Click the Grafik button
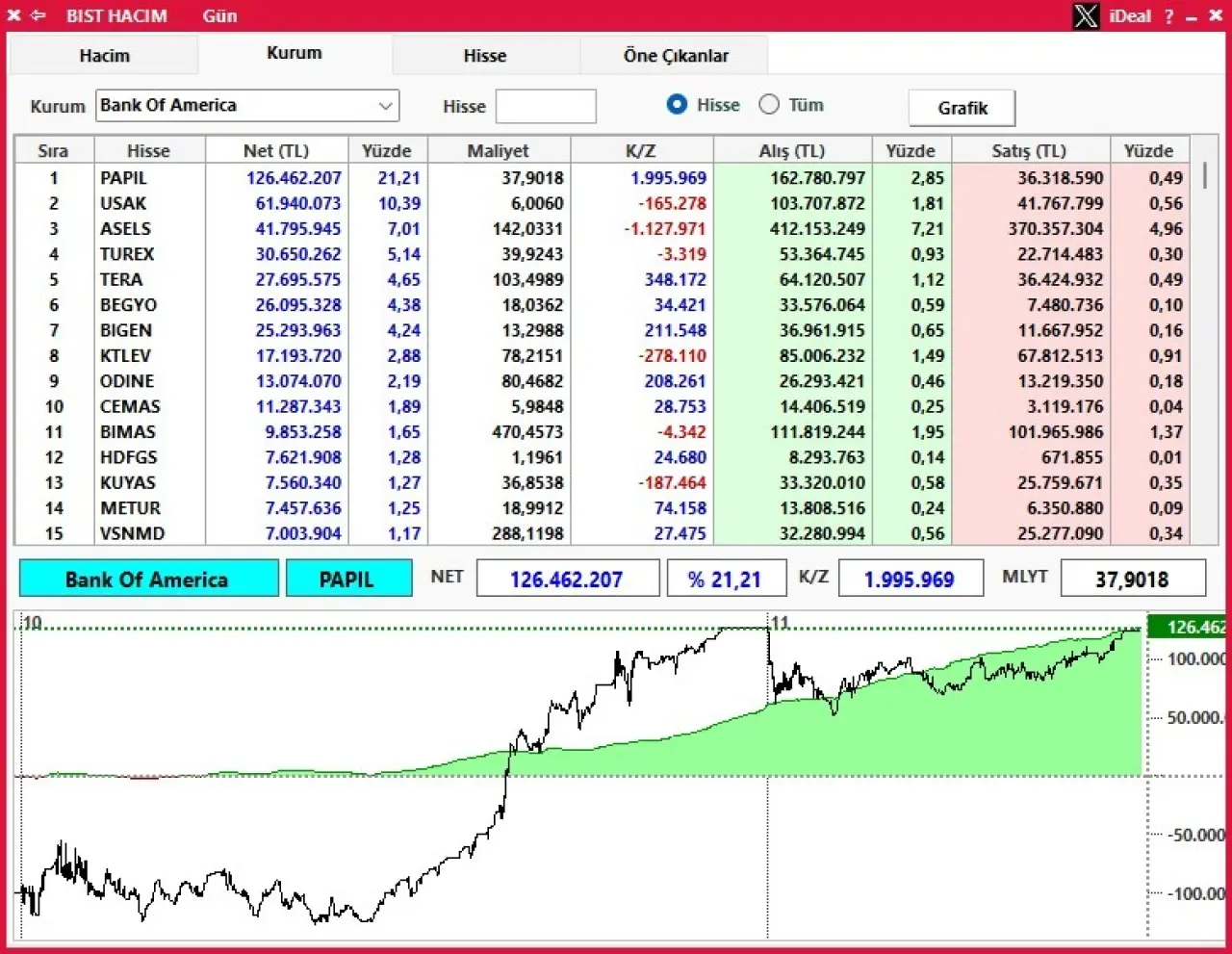The image size is (1232, 954). click(962, 108)
